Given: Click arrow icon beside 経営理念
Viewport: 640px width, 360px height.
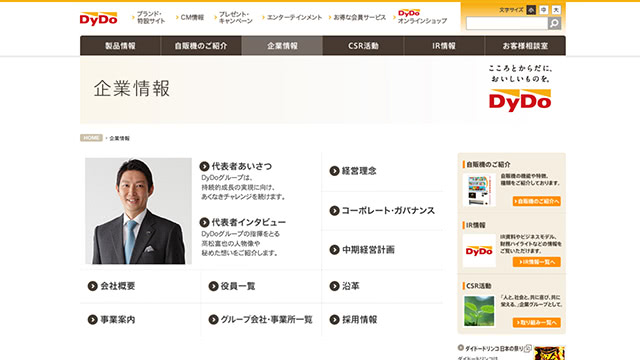Looking at the screenshot, I should [x=334, y=171].
